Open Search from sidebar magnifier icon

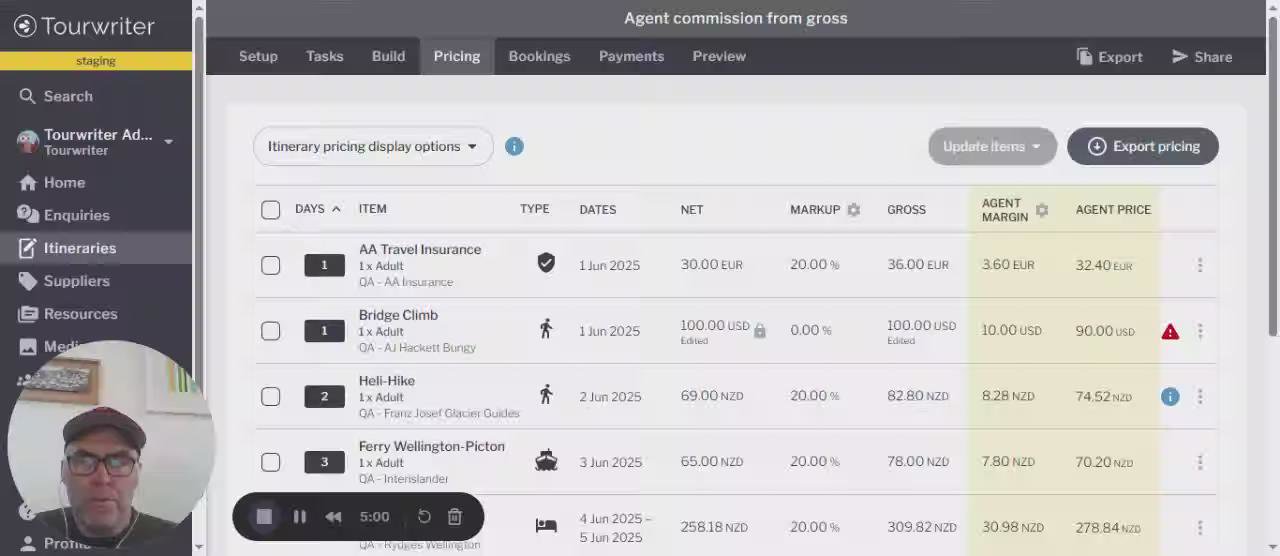tap(27, 96)
